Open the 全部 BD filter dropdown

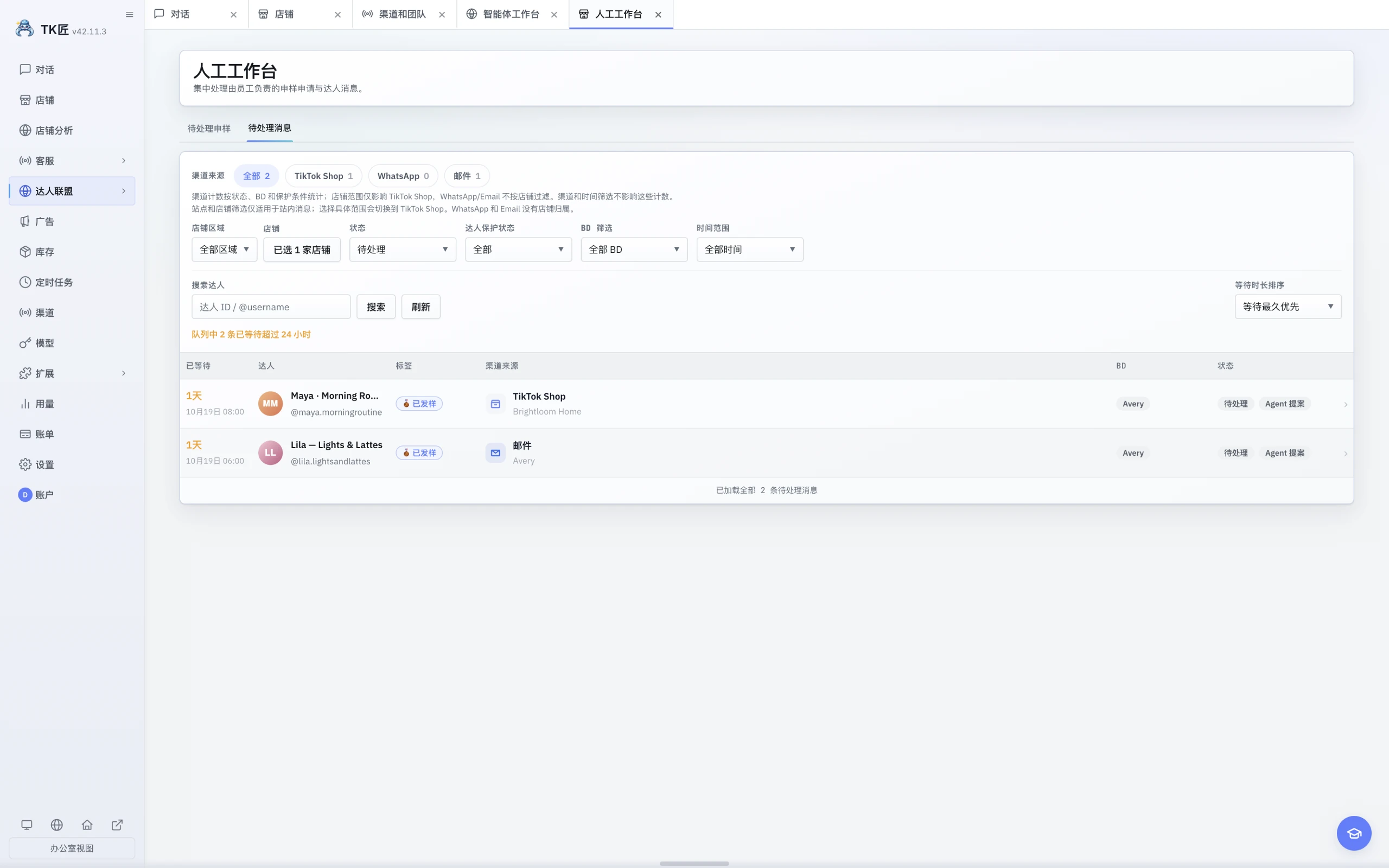tap(634, 249)
